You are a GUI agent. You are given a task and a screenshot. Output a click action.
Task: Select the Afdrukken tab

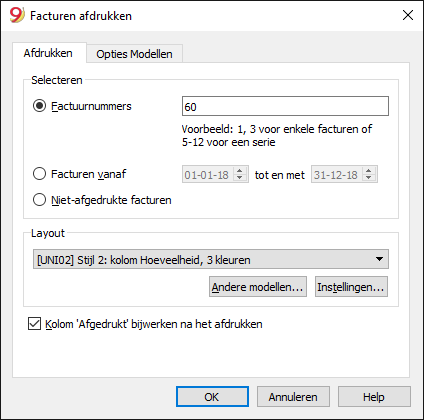(x=48, y=53)
